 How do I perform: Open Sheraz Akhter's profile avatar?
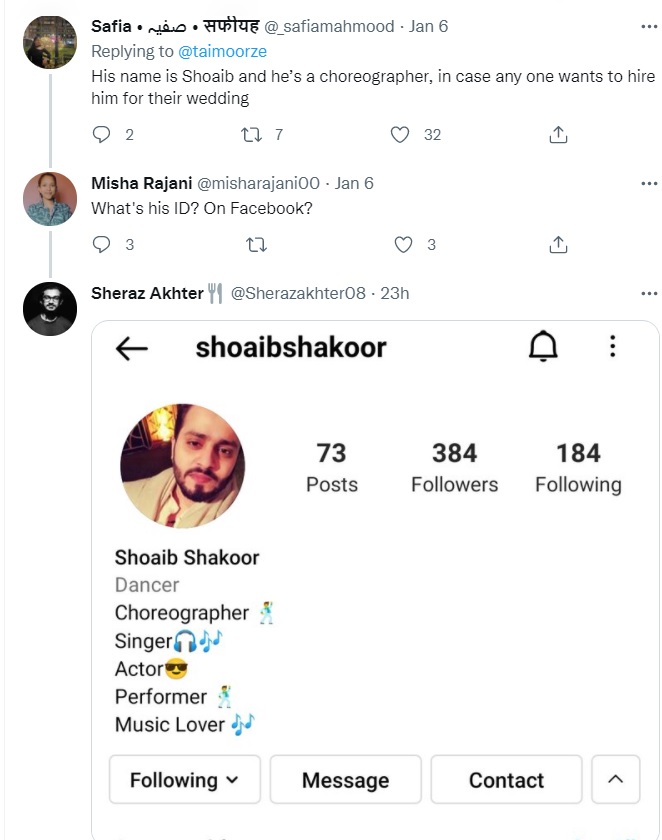[50, 309]
